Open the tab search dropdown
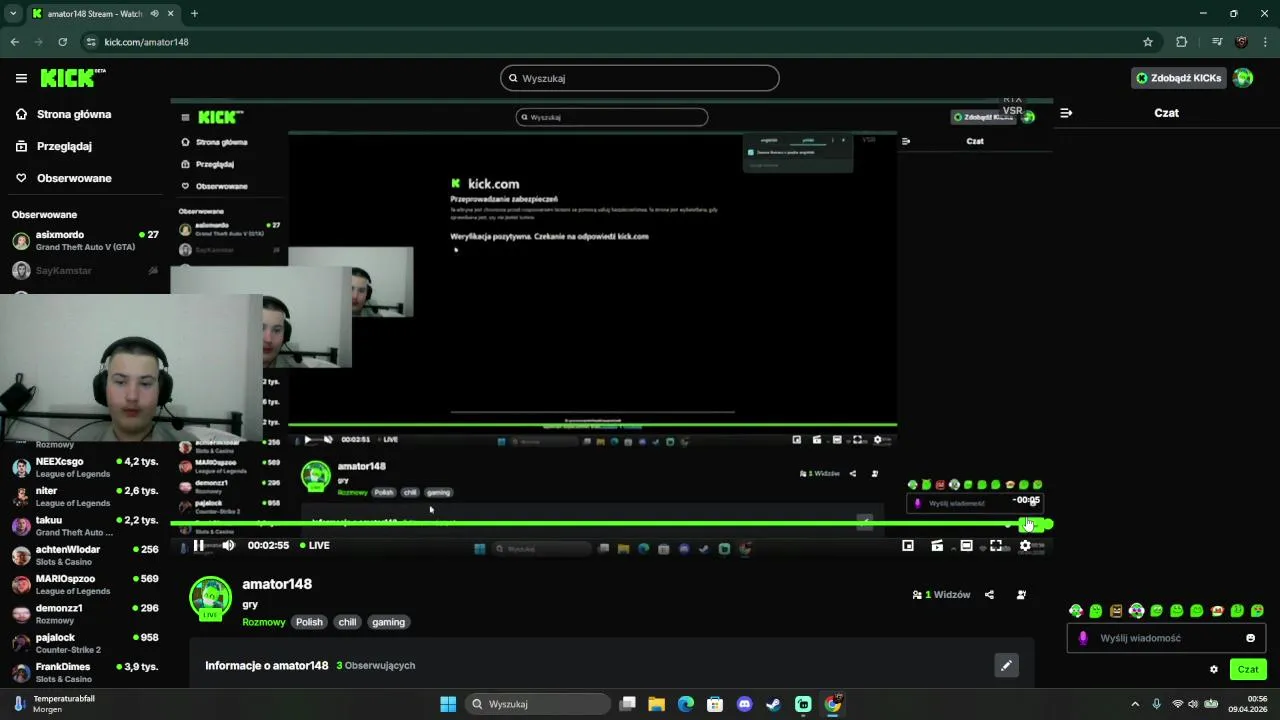Viewport: 1280px width, 720px height. point(13,14)
